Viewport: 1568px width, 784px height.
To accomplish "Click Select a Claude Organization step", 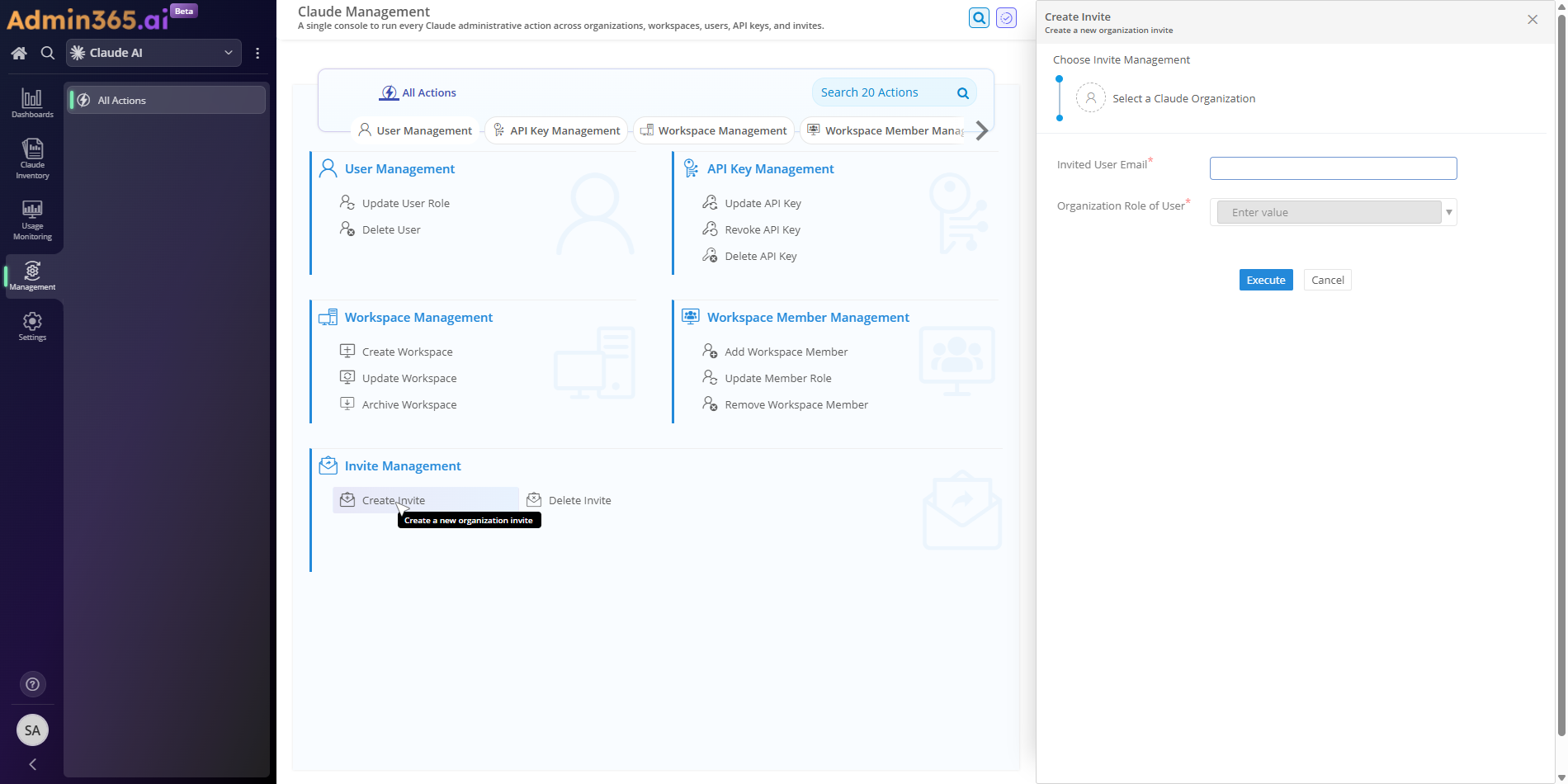I will 1183,98.
